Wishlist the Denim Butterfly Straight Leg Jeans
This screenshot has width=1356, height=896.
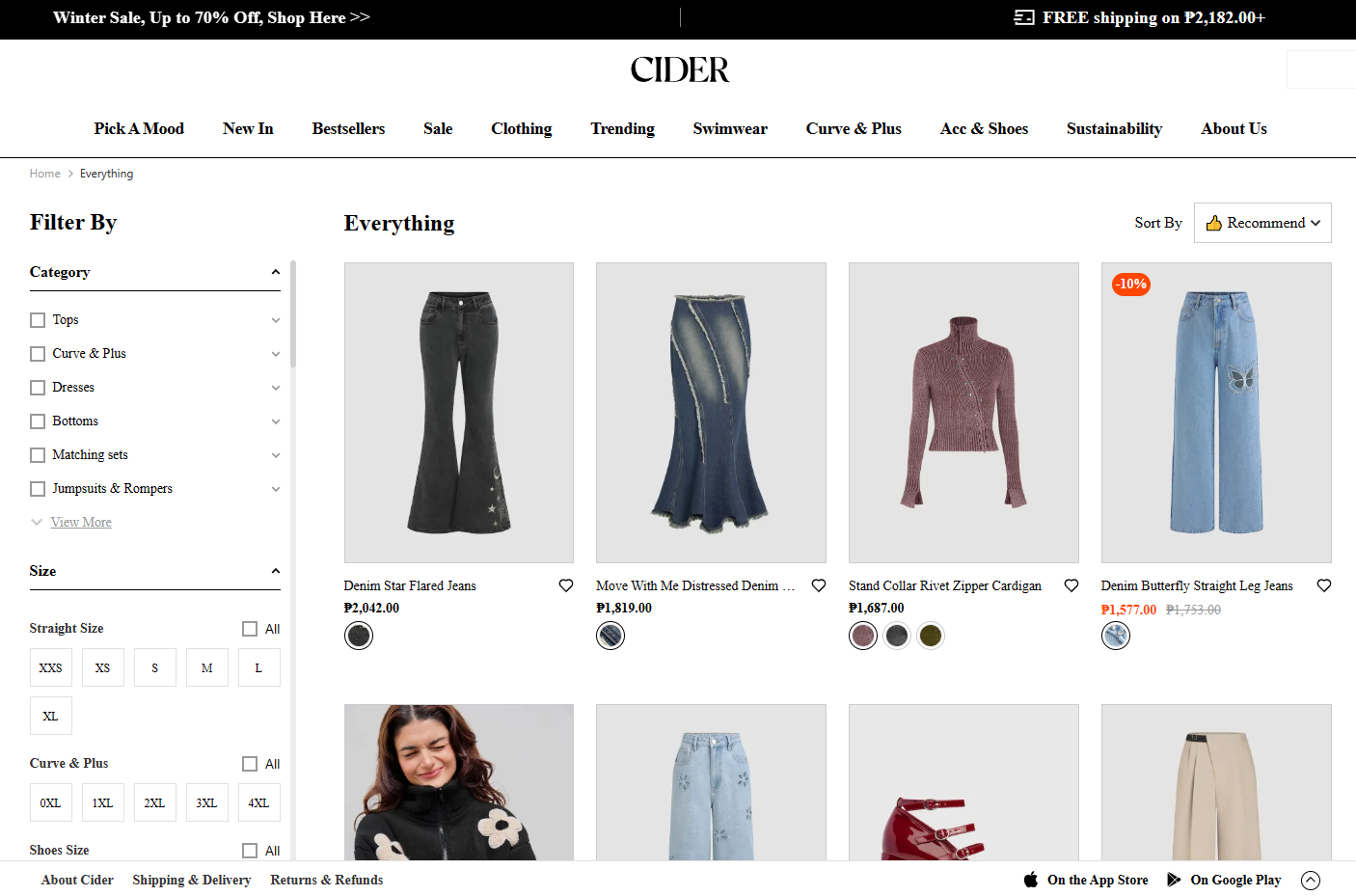click(x=1324, y=585)
